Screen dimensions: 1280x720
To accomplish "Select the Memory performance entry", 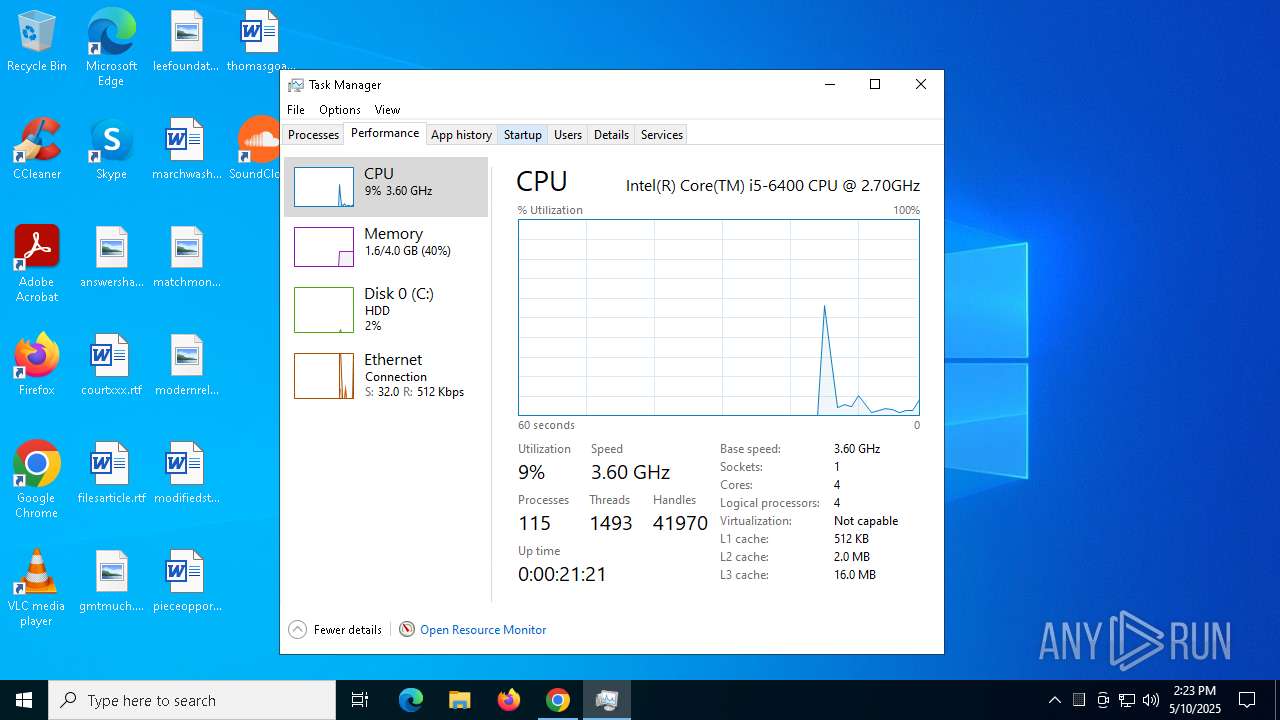I will tap(386, 247).
